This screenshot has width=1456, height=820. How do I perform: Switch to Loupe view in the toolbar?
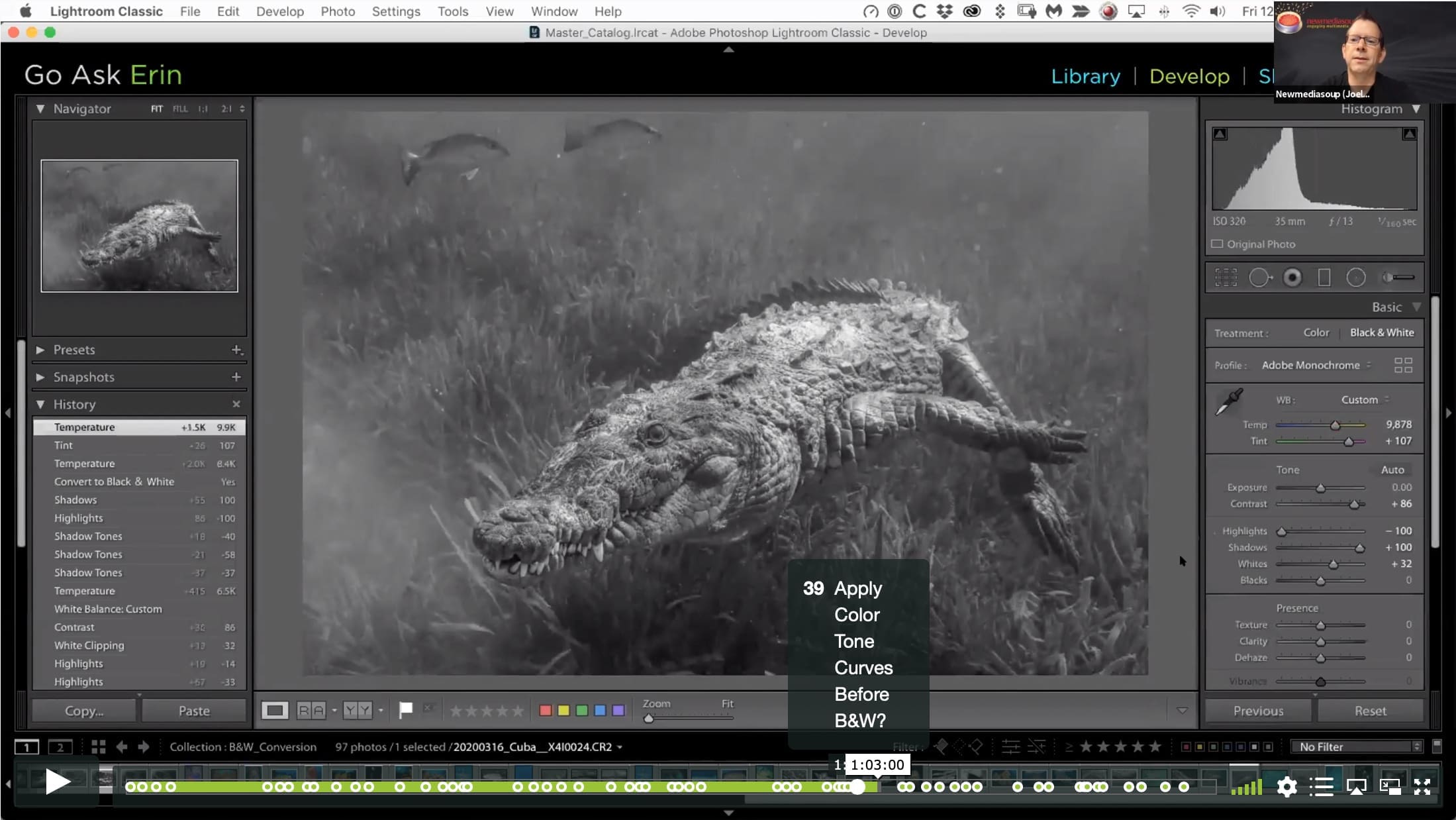tap(275, 711)
